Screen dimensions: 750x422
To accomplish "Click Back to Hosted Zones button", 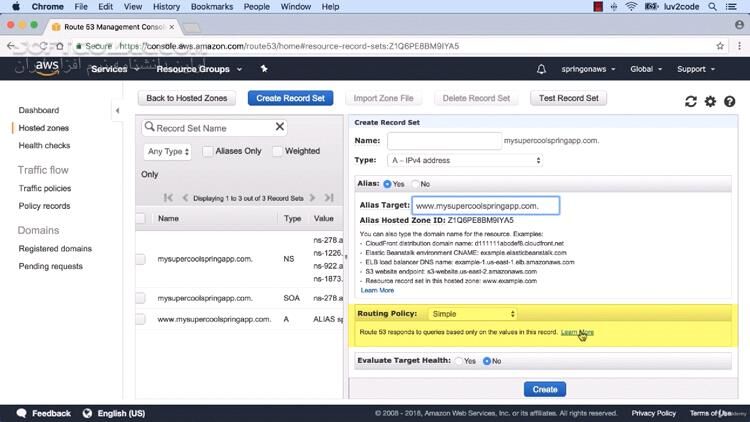I will pyautogui.click(x=189, y=98).
